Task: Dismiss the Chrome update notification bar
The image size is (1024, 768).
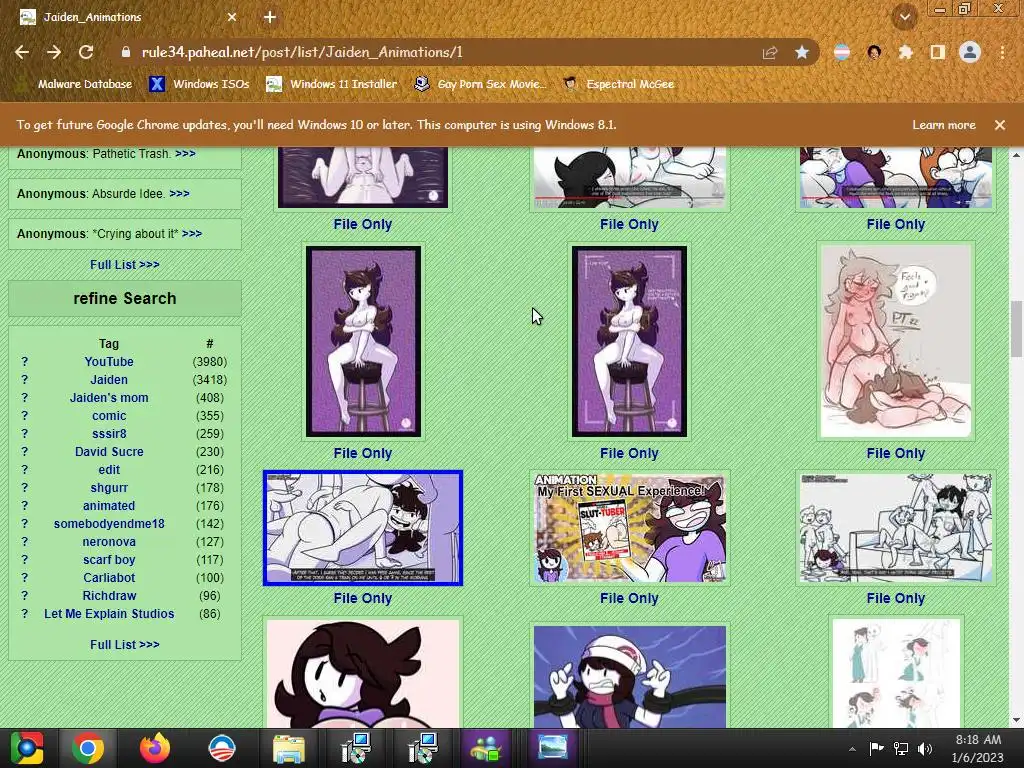Action: (x=1000, y=125)
